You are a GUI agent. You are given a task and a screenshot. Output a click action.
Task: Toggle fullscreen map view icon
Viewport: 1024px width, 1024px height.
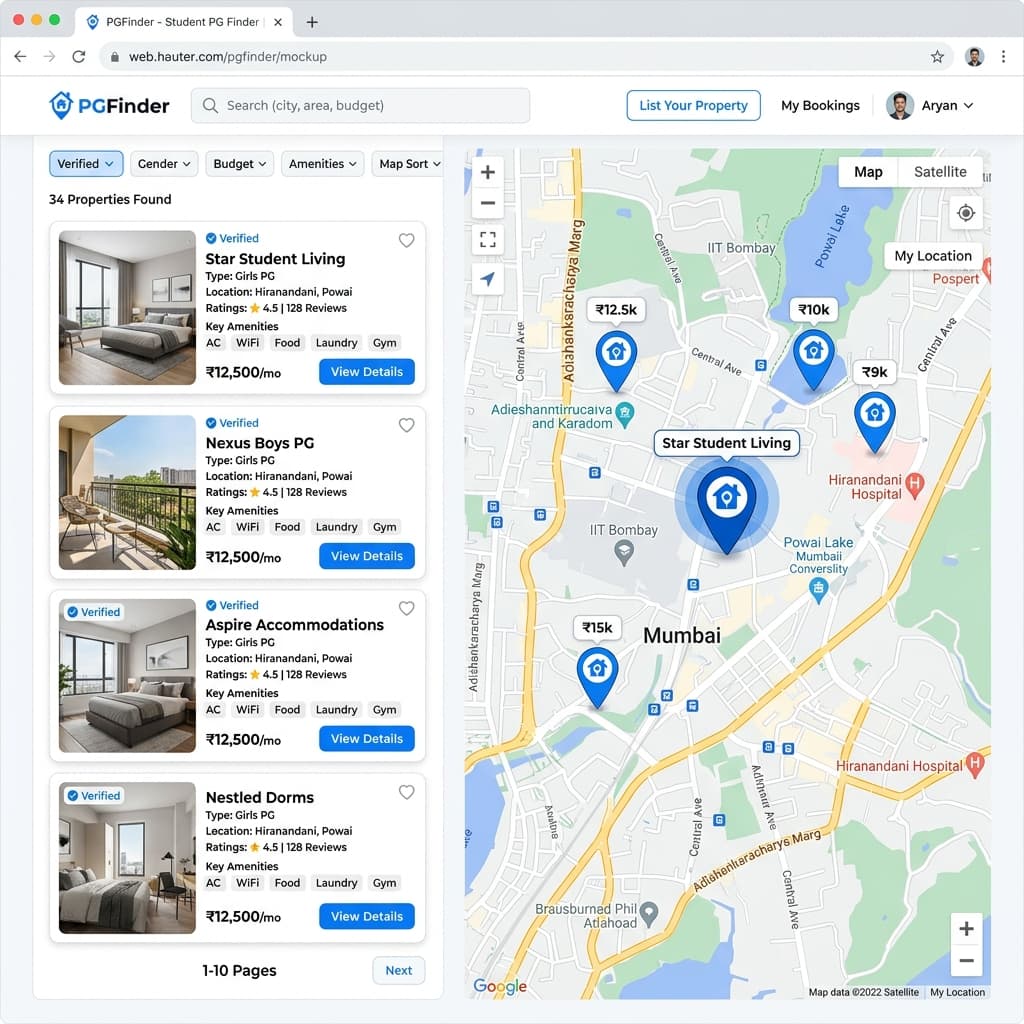[x=487, y=240]
